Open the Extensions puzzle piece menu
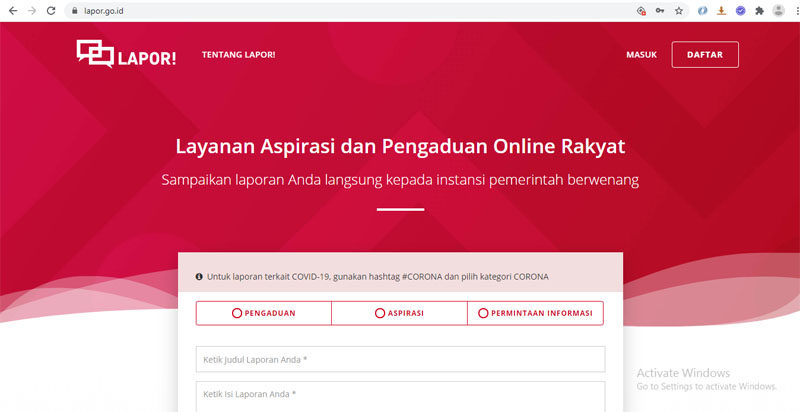 [x=759, y=11]
